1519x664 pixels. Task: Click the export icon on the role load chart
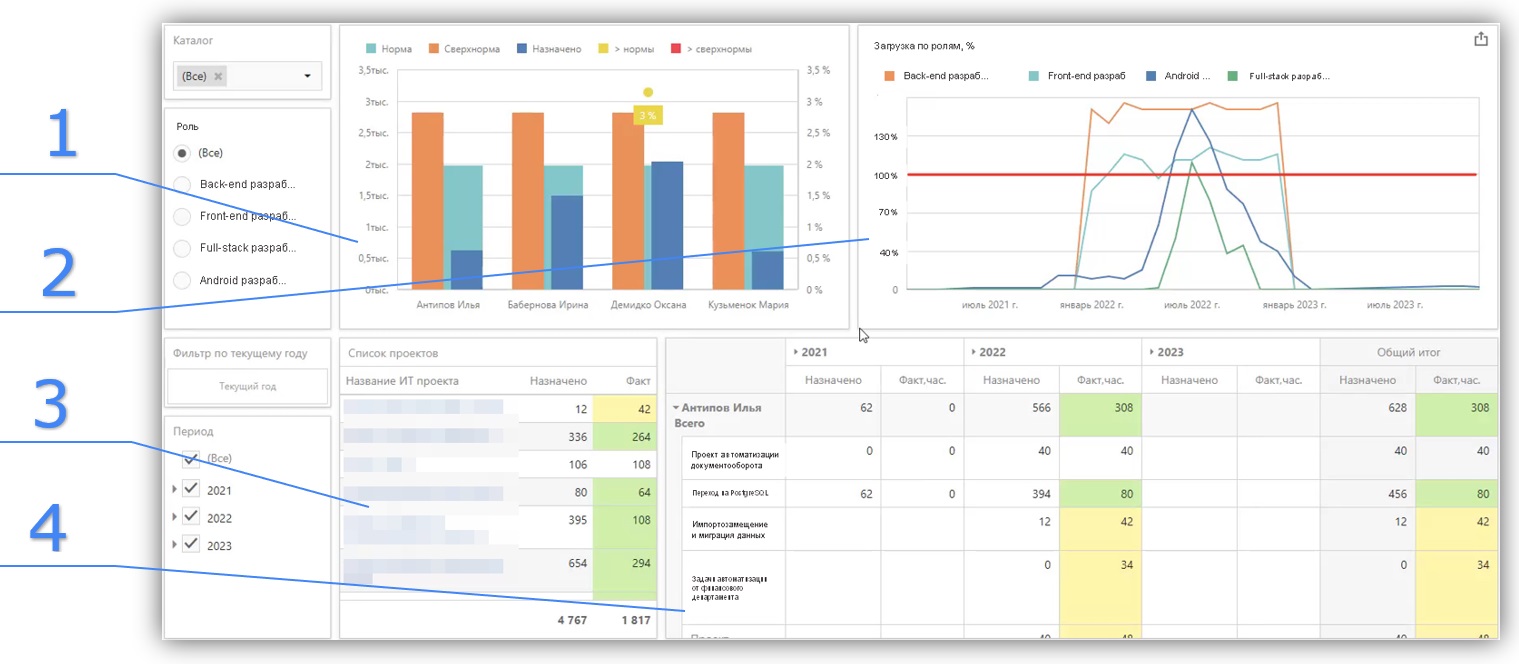[x=1481, y=40]
